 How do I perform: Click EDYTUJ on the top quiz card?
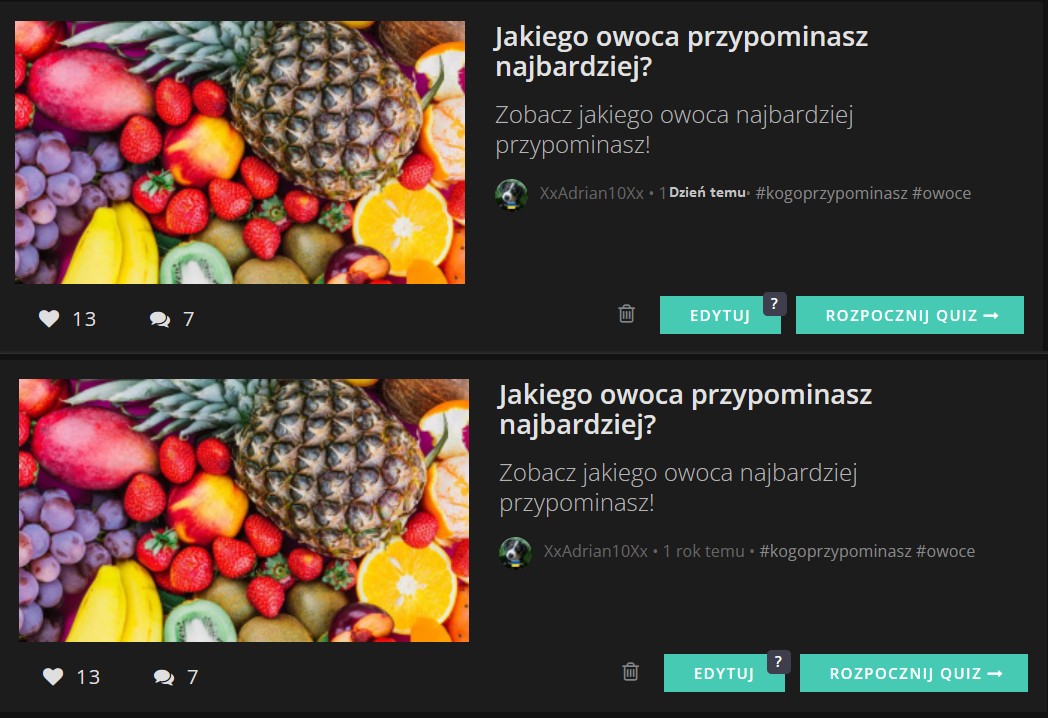point(720,315)
